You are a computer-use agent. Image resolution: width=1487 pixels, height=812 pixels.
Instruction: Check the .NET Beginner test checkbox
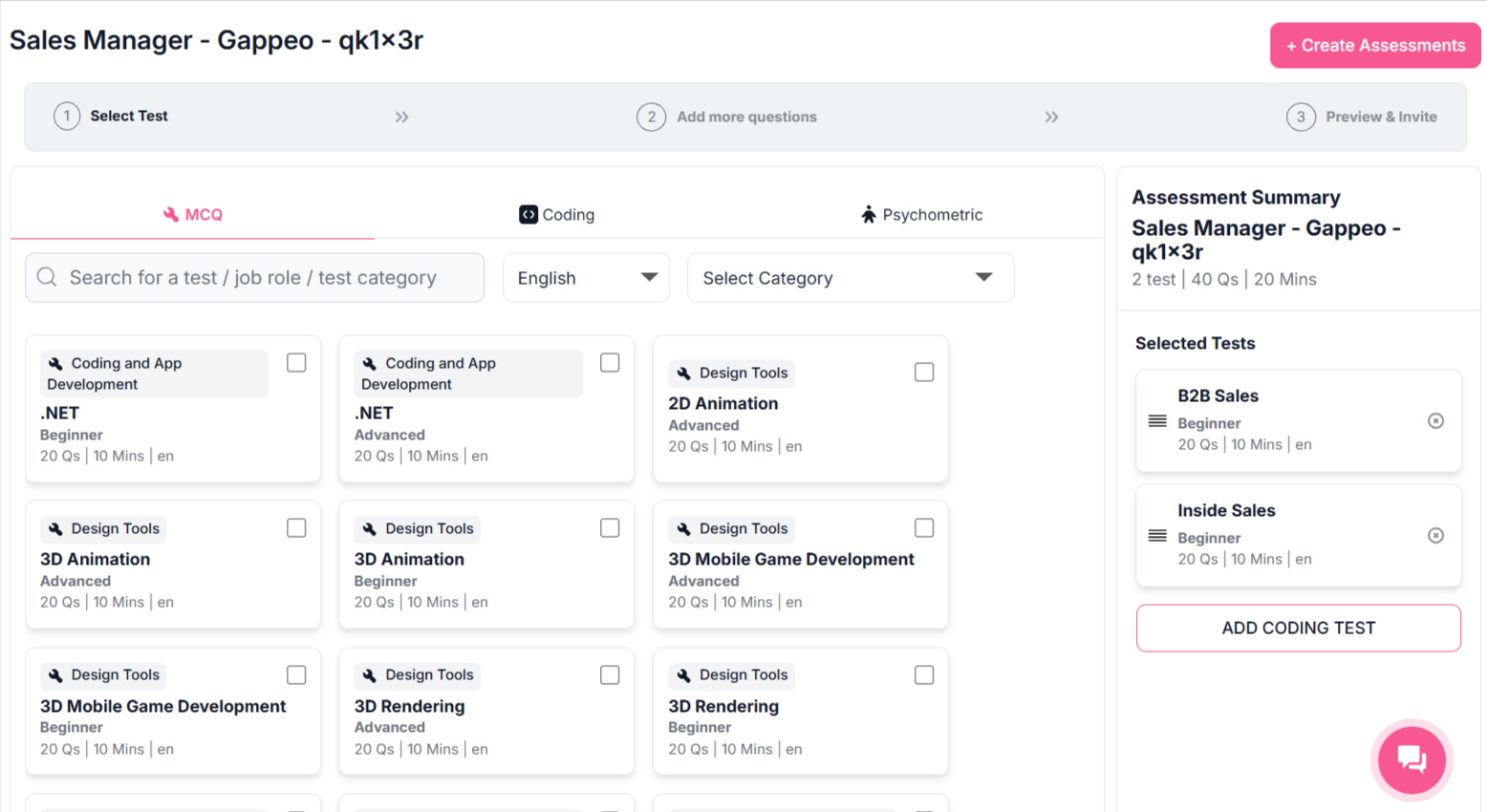[x=296, y=363]
